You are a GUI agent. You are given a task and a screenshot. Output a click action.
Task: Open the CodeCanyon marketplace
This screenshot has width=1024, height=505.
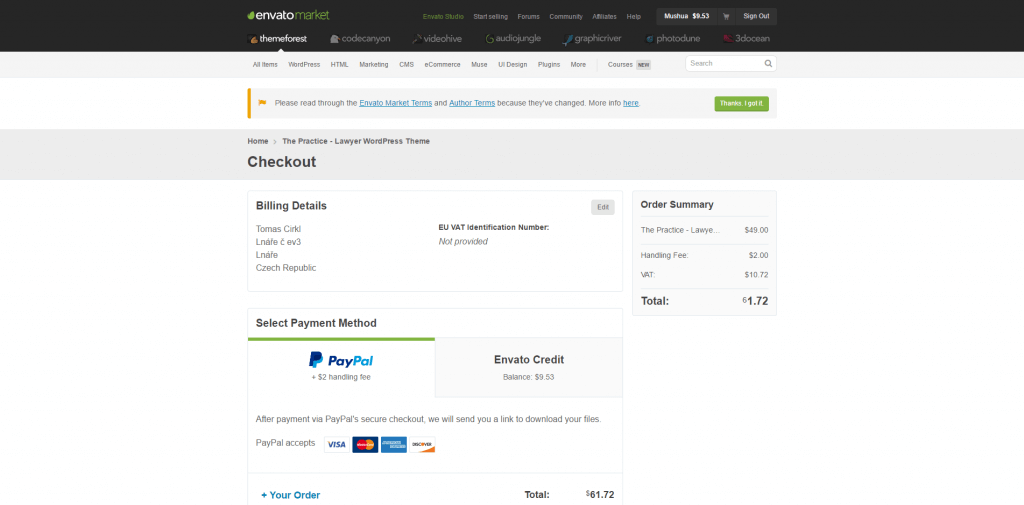point(360,39)
